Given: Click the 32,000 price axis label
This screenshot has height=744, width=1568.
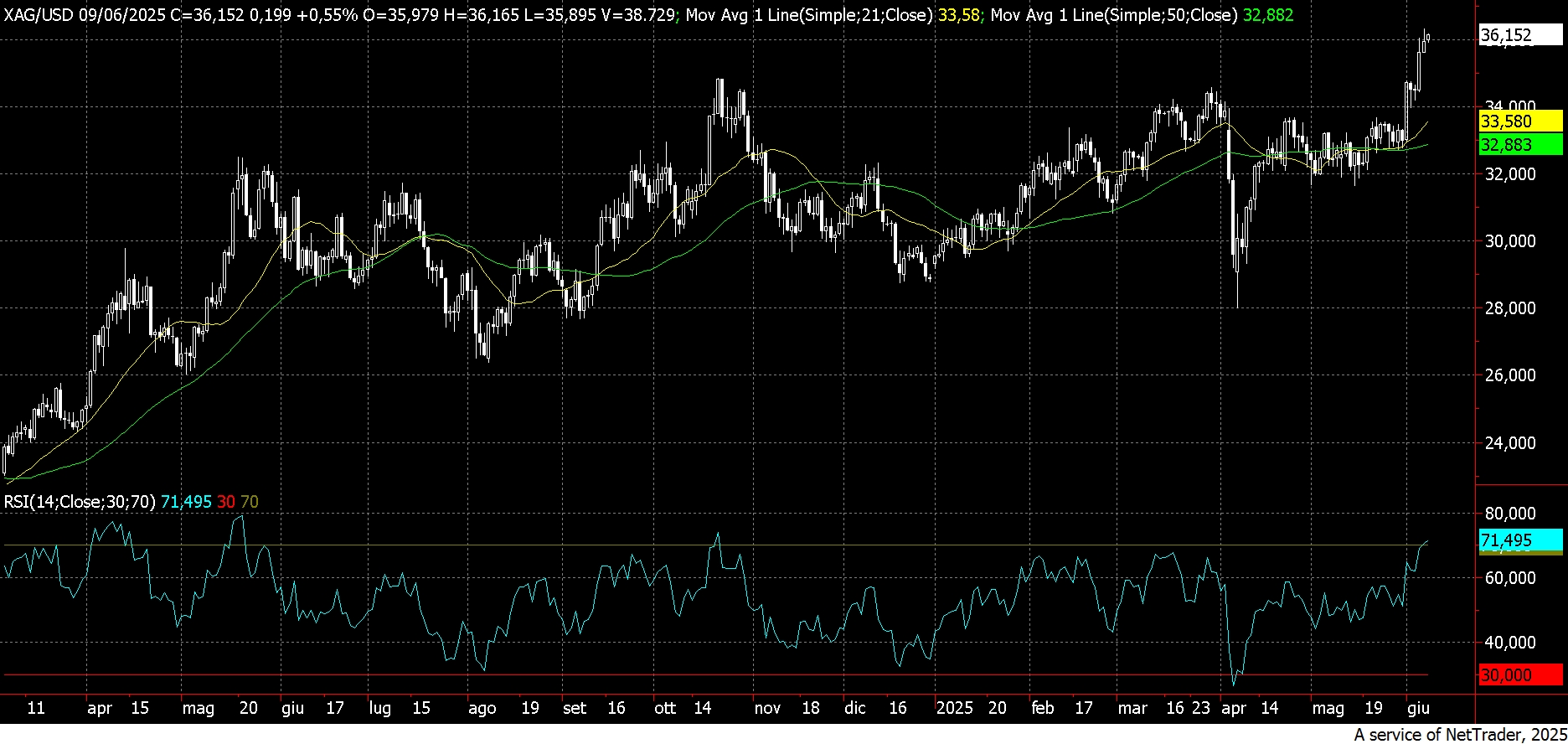Looking at the screenshot, I should (x=1510, y=174).
